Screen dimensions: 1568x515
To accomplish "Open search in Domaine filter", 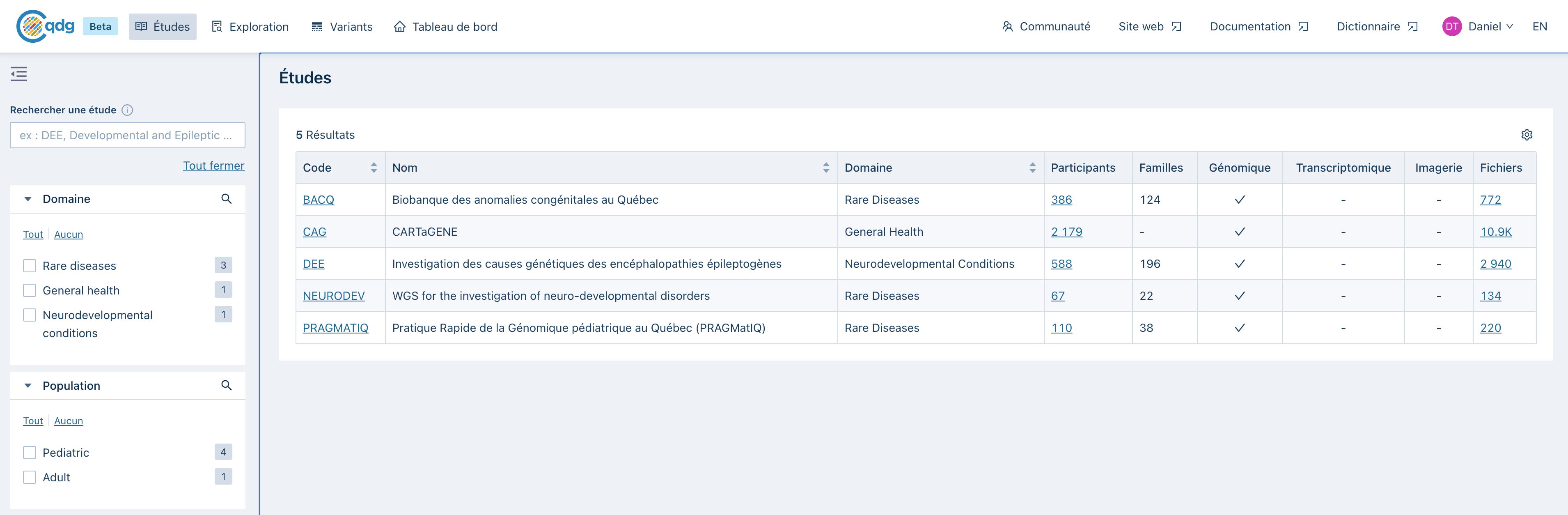I will pos(227,199).
